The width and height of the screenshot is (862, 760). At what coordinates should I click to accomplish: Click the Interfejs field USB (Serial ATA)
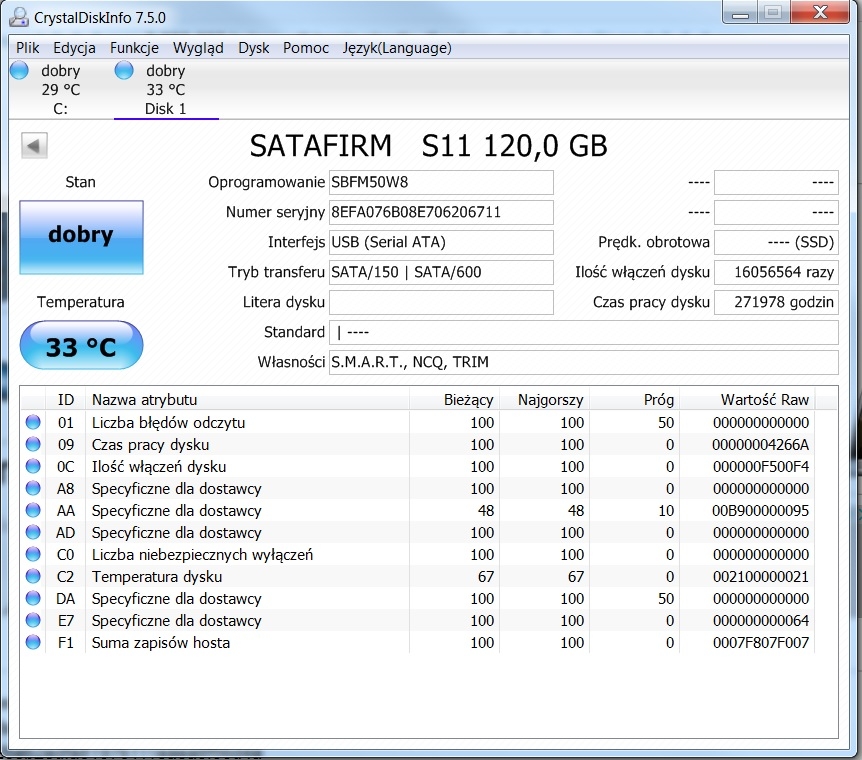click(x=441, y=243)
